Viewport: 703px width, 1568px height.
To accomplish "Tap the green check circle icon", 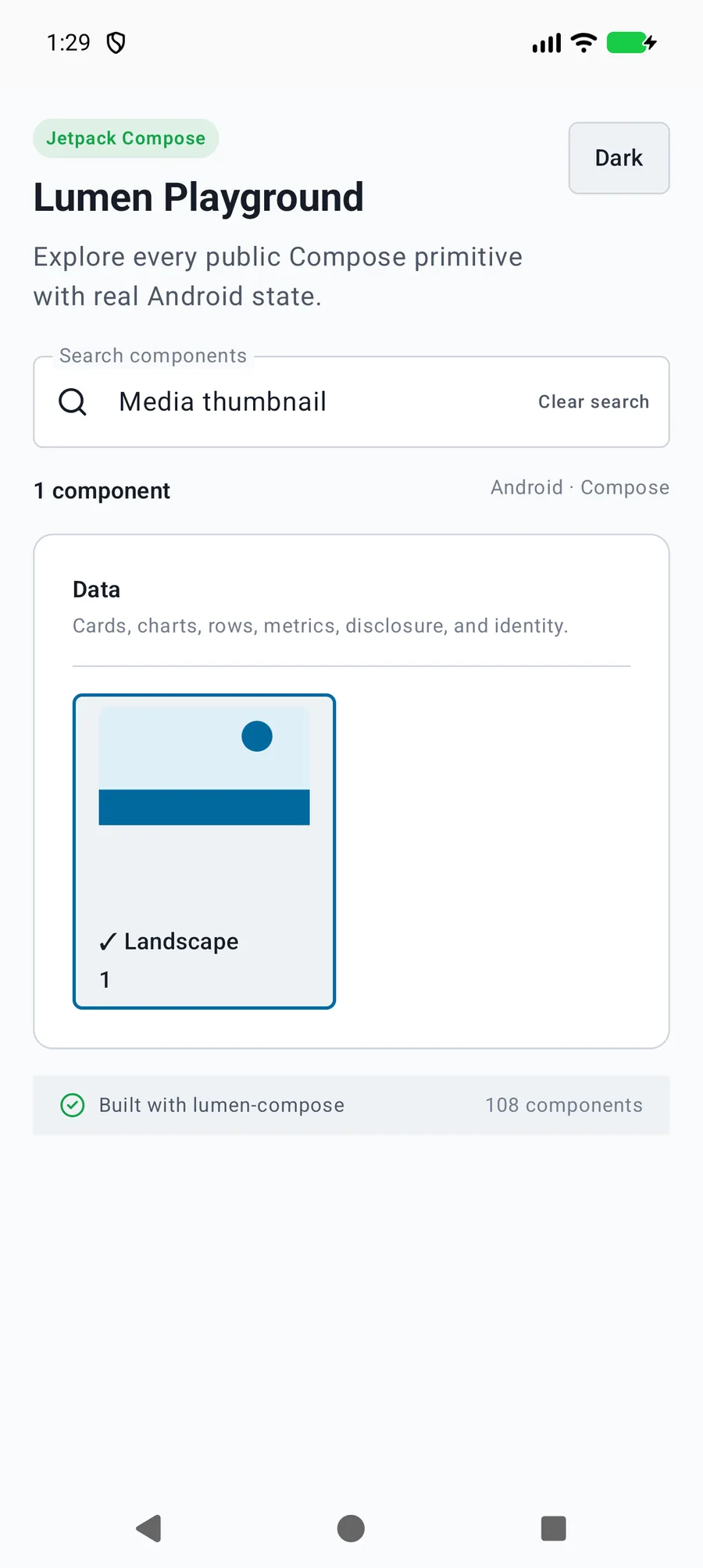I will 73,1105.
